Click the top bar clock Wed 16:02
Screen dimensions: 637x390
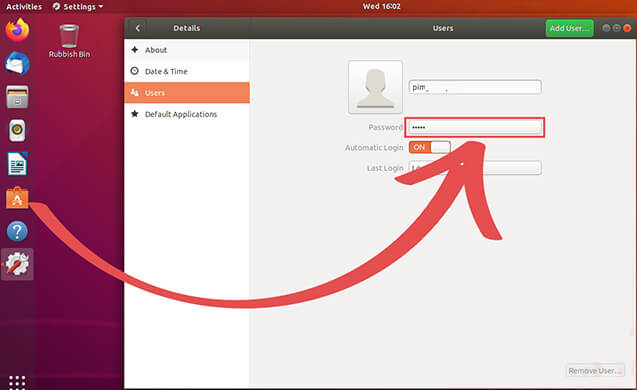click(x=381, y=6)
